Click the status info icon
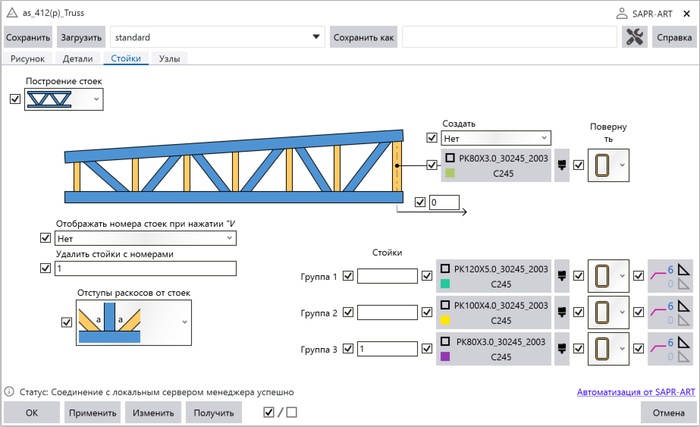700x427 pixels. click(9, 391)
